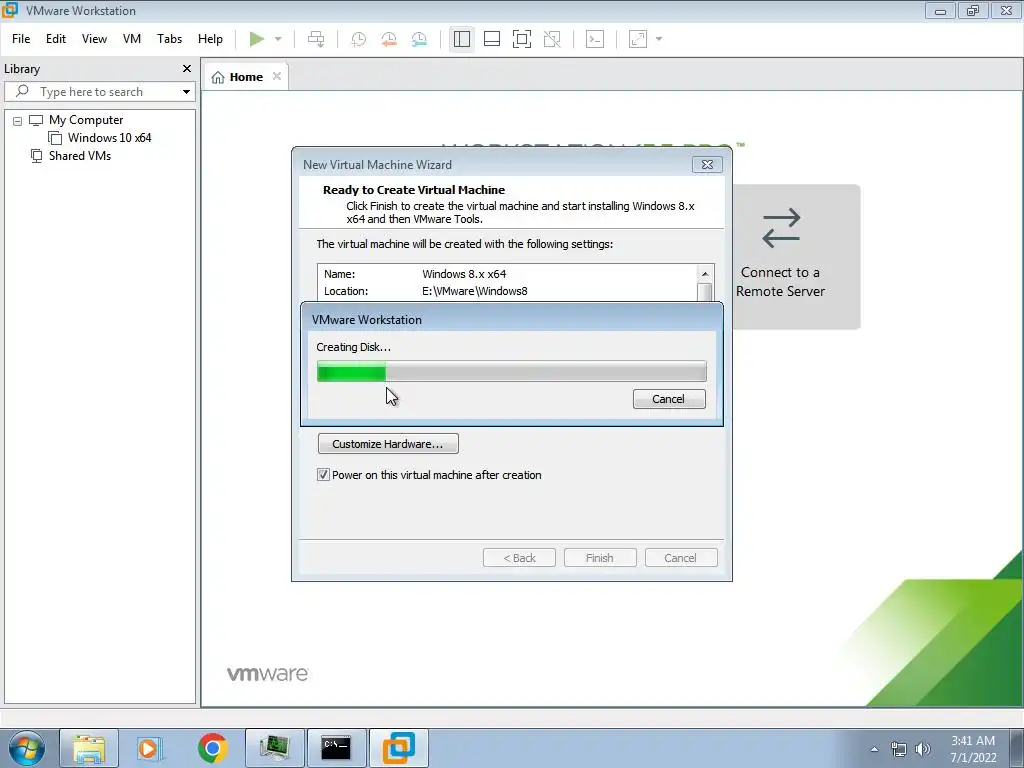This screenshot has height=768, width=1024.
Task: Launch Google Chrome from the taskbar
Action: pyautogui.click(x=213, y=748)
